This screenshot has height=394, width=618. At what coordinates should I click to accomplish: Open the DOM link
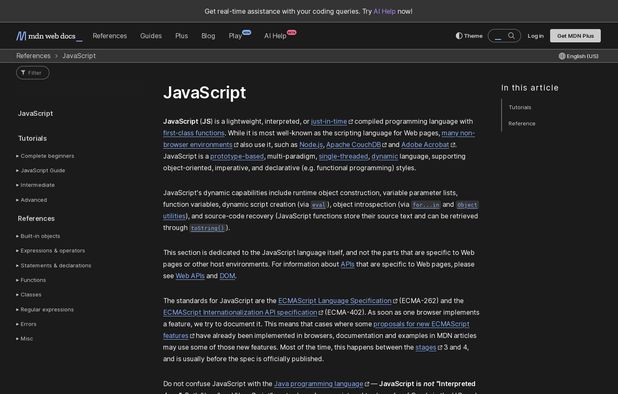(227, 276)
